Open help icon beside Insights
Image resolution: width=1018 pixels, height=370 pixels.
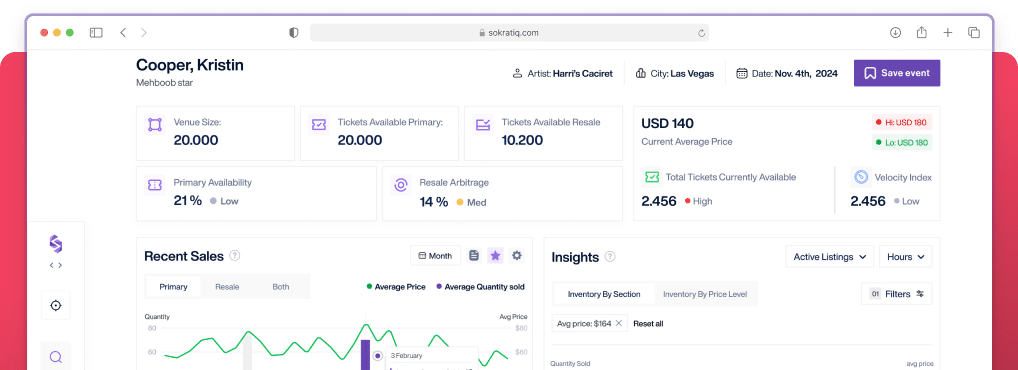pyautogui.click(x=610, y=256)
